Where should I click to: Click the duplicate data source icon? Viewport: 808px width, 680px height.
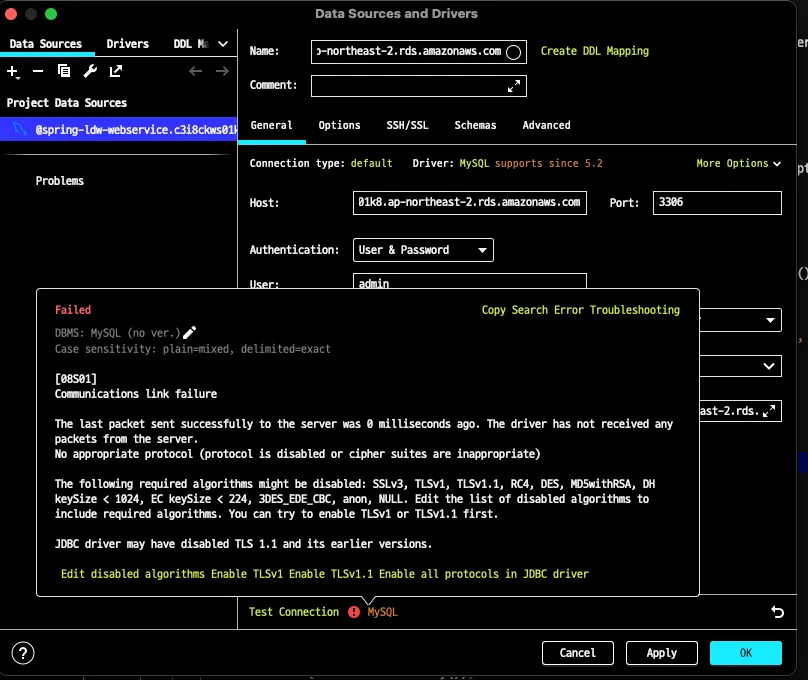point(64,71)
